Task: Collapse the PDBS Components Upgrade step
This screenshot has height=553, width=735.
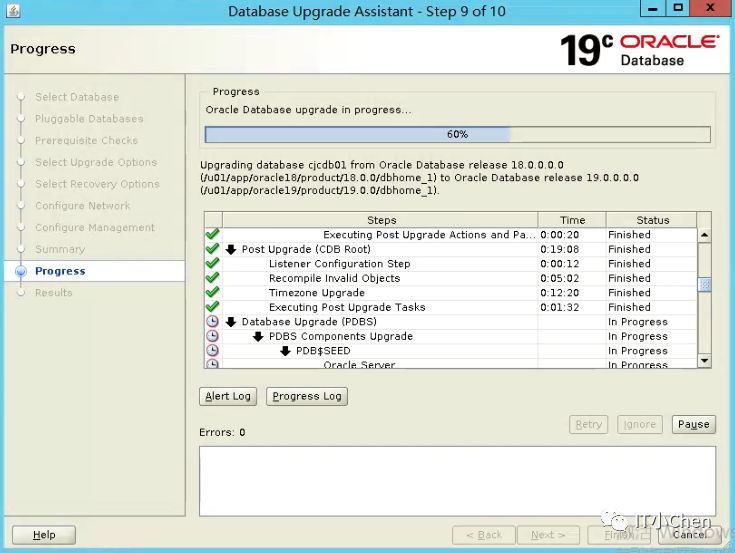Action: coord(258,336)
